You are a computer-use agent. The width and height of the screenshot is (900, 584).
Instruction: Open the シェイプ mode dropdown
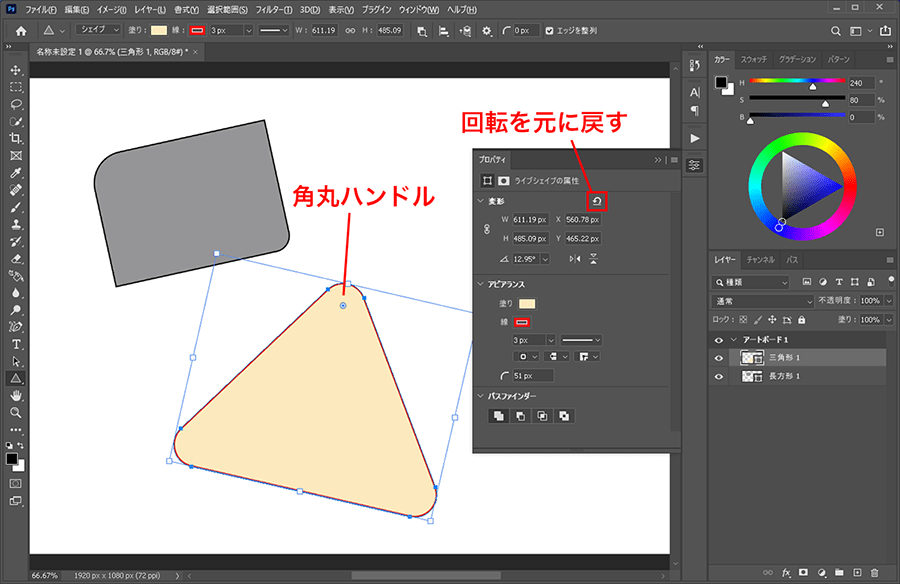point(98,31)
